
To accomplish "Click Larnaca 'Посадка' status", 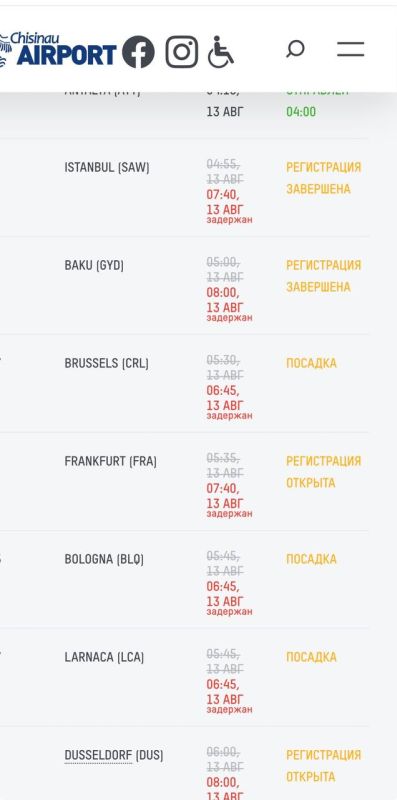I will [x=311, y=657].
